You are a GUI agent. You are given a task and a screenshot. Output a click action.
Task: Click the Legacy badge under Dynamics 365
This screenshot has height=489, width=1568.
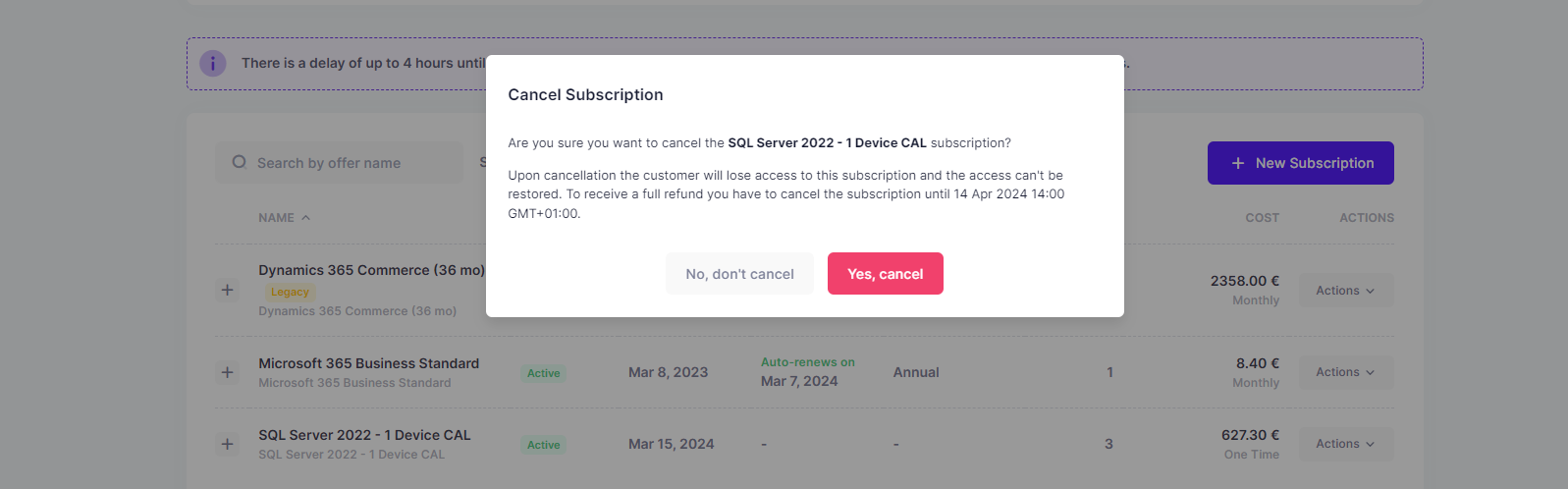click(x=290, y=292)
